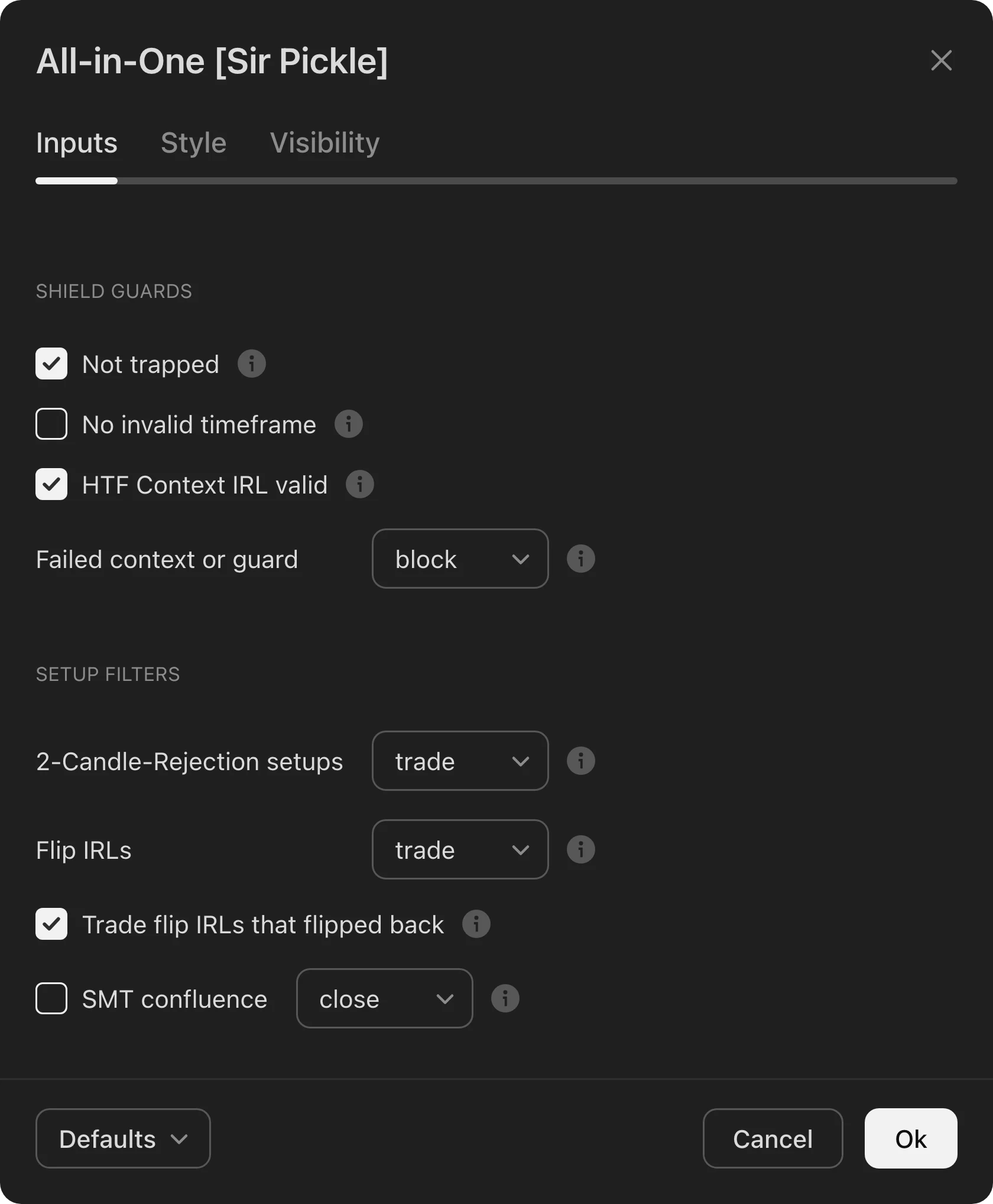Click the SHIELD GUARDS section heading
The image size is (993, 1204).
[x=114, y=291]
